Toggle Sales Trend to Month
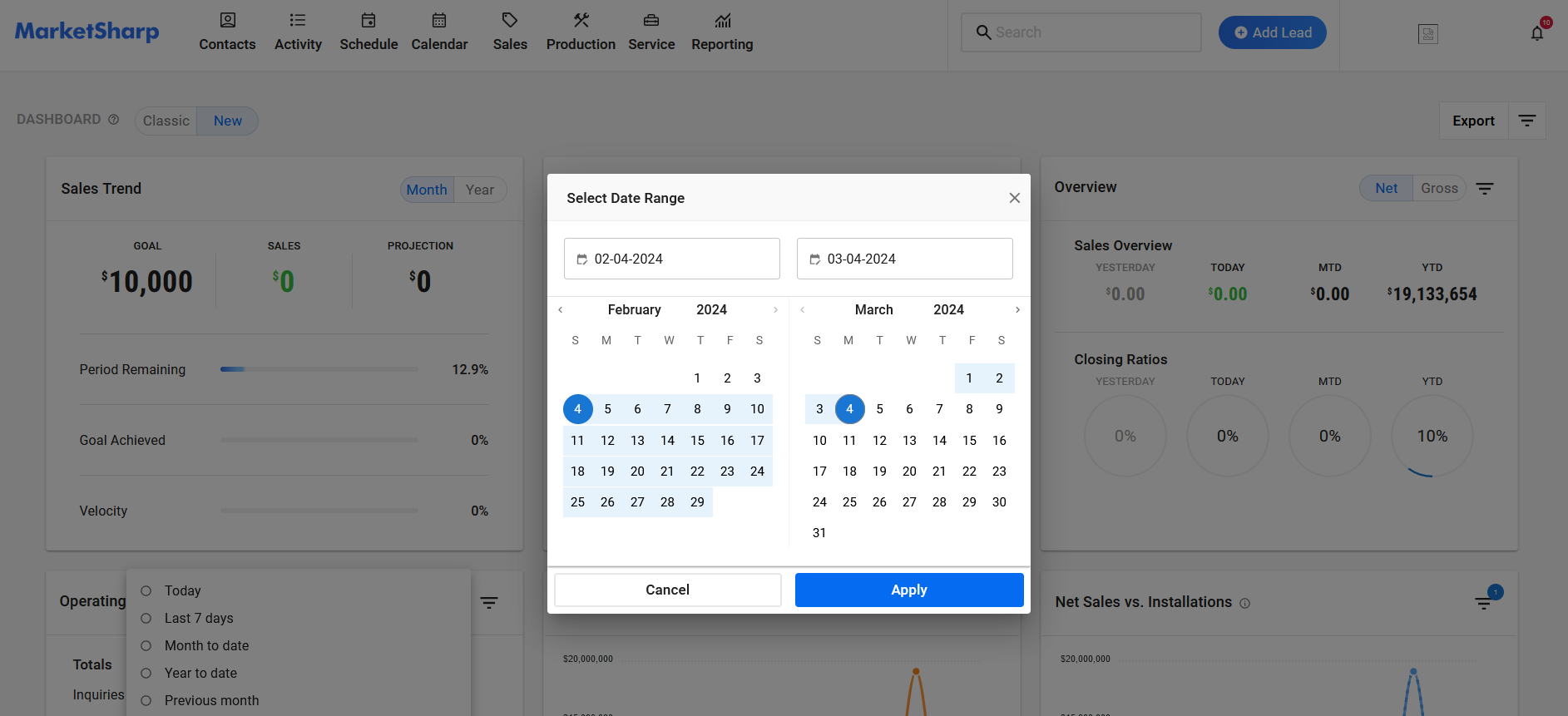 point(427,190)
